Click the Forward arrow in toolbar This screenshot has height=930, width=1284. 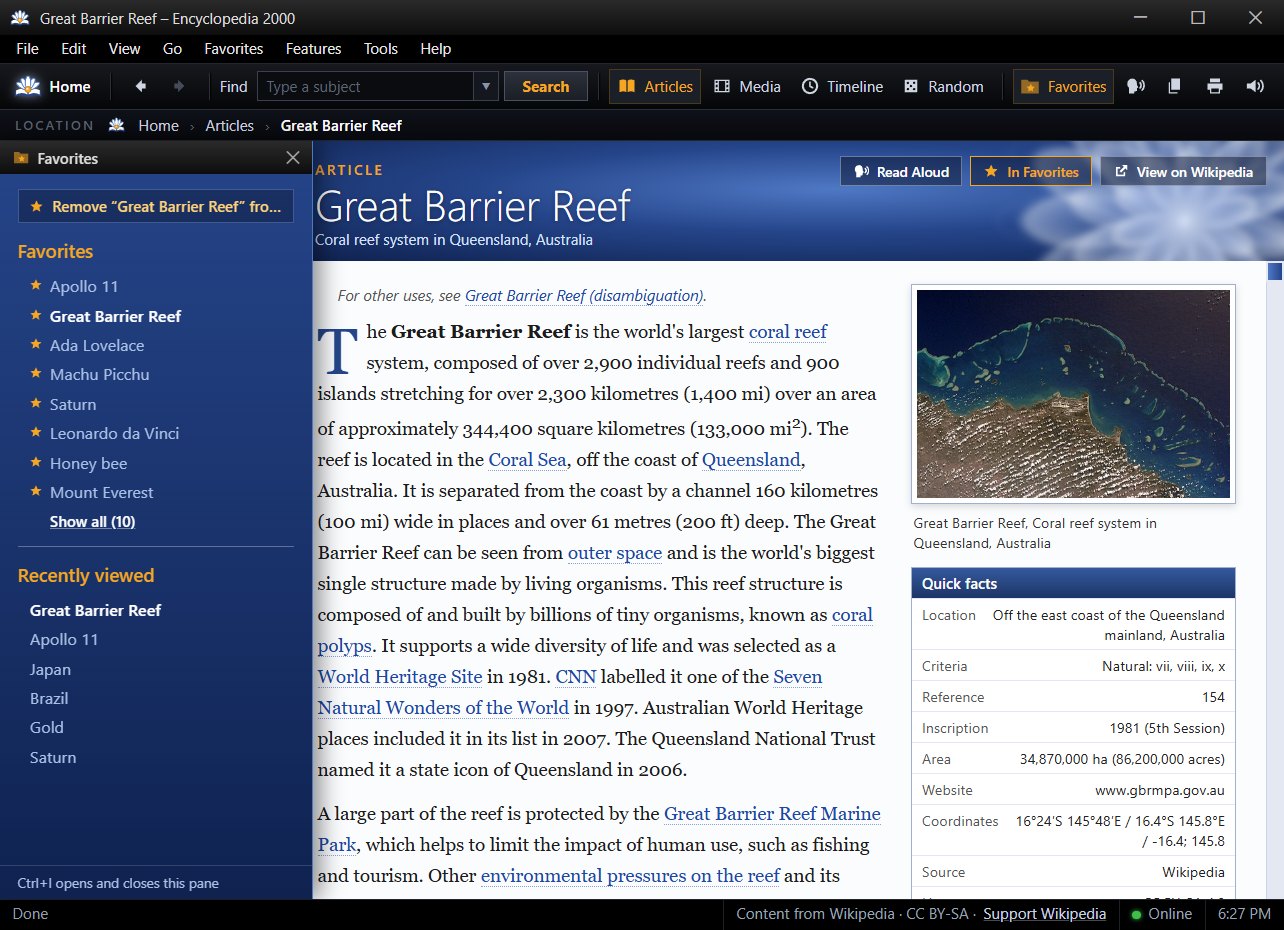click(179, 87)
